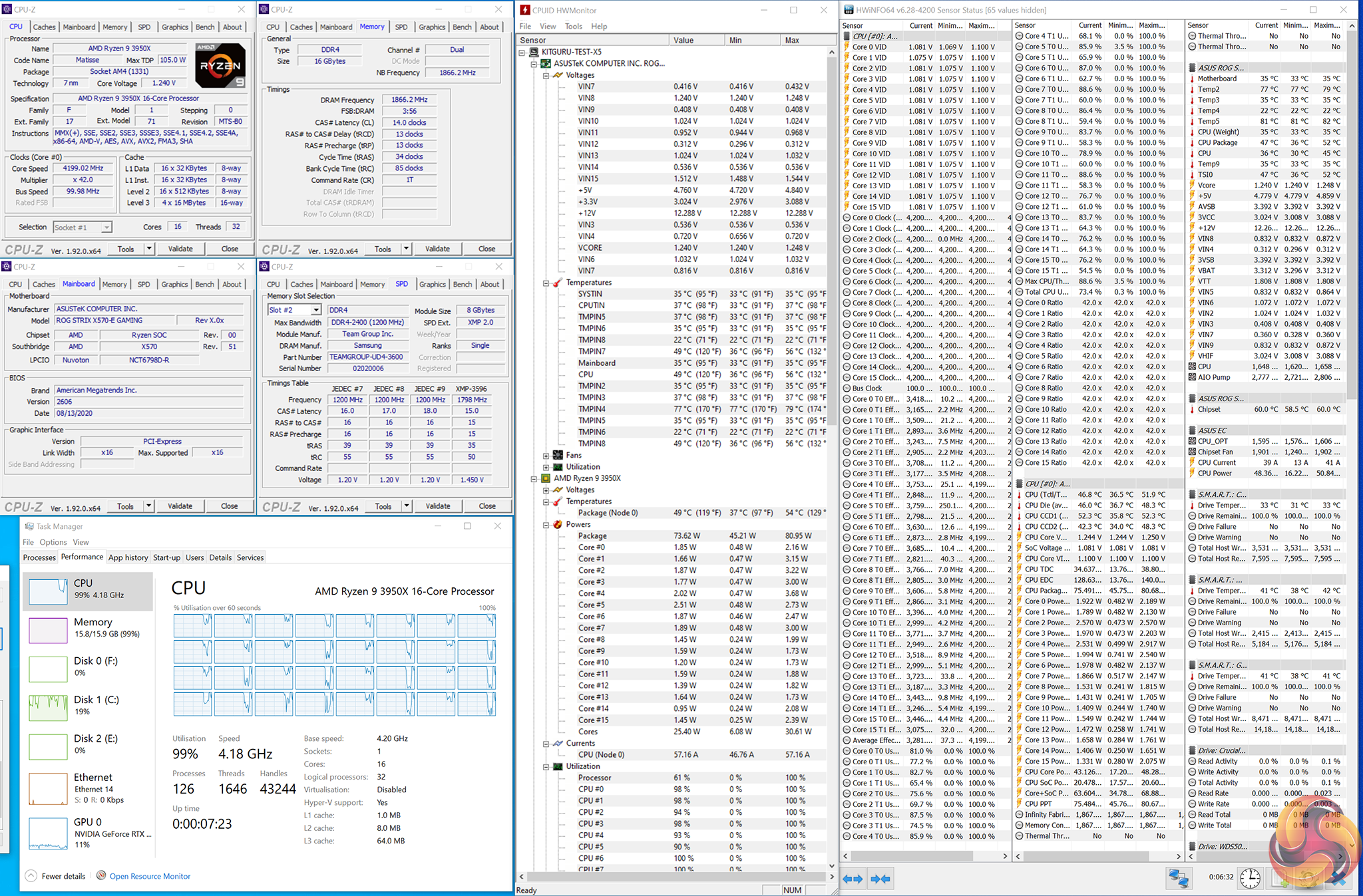Collapse the Powers tree node

pyautogui.click(x=546, y=525)
